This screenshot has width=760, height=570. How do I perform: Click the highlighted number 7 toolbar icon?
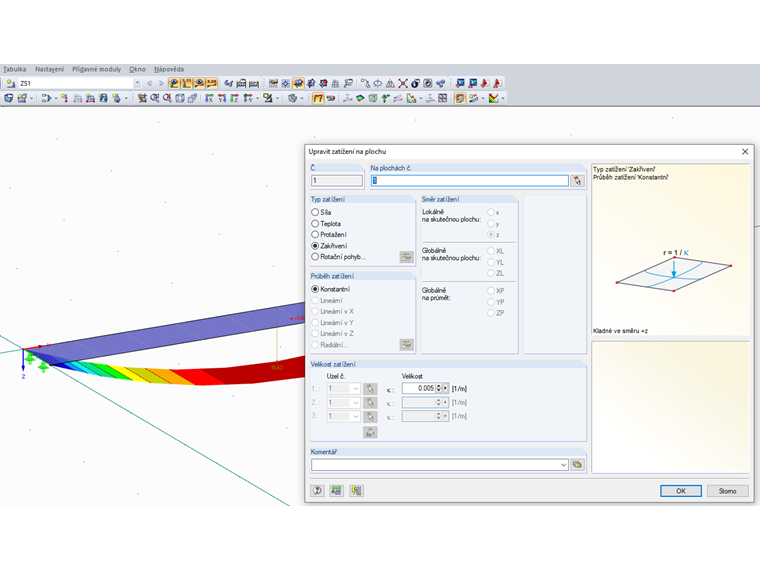click(x=318, y=98)
